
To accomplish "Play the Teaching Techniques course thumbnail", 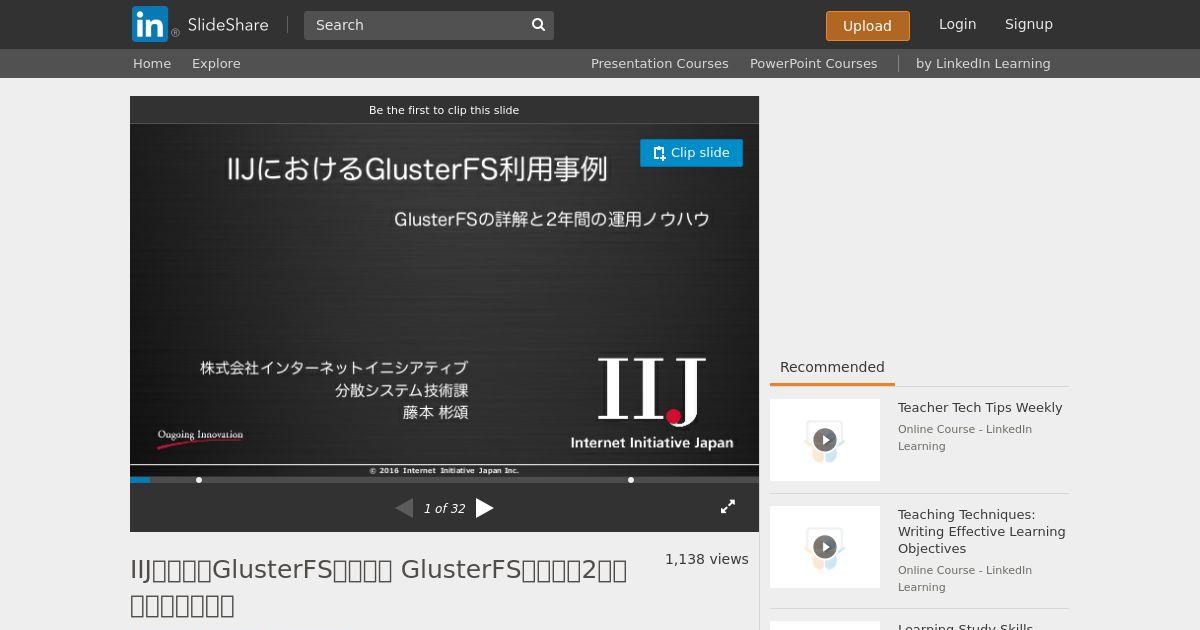I will pyautogui.click(x=825, y=547).
